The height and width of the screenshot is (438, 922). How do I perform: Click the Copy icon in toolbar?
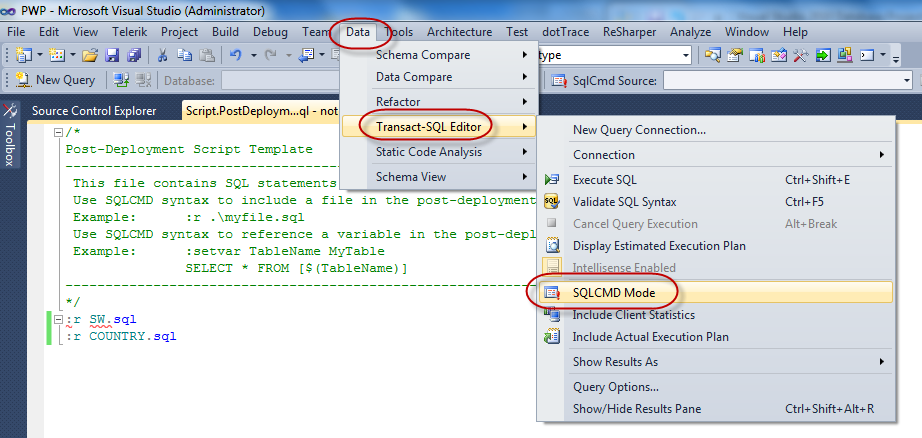coord(185,55)
